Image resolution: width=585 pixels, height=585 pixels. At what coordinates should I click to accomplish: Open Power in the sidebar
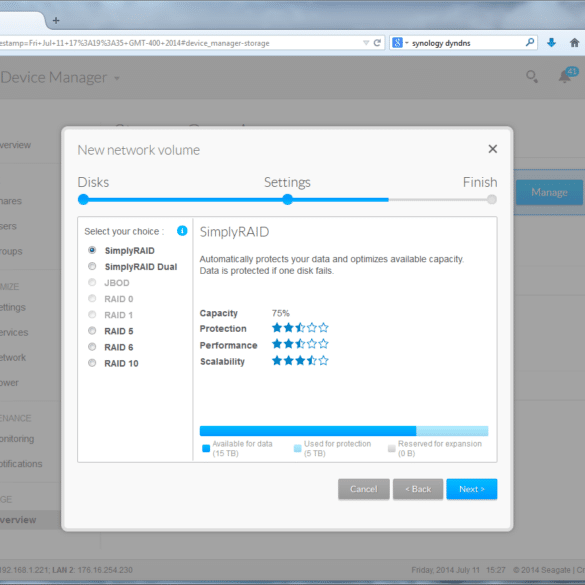(x=9, y=383)
